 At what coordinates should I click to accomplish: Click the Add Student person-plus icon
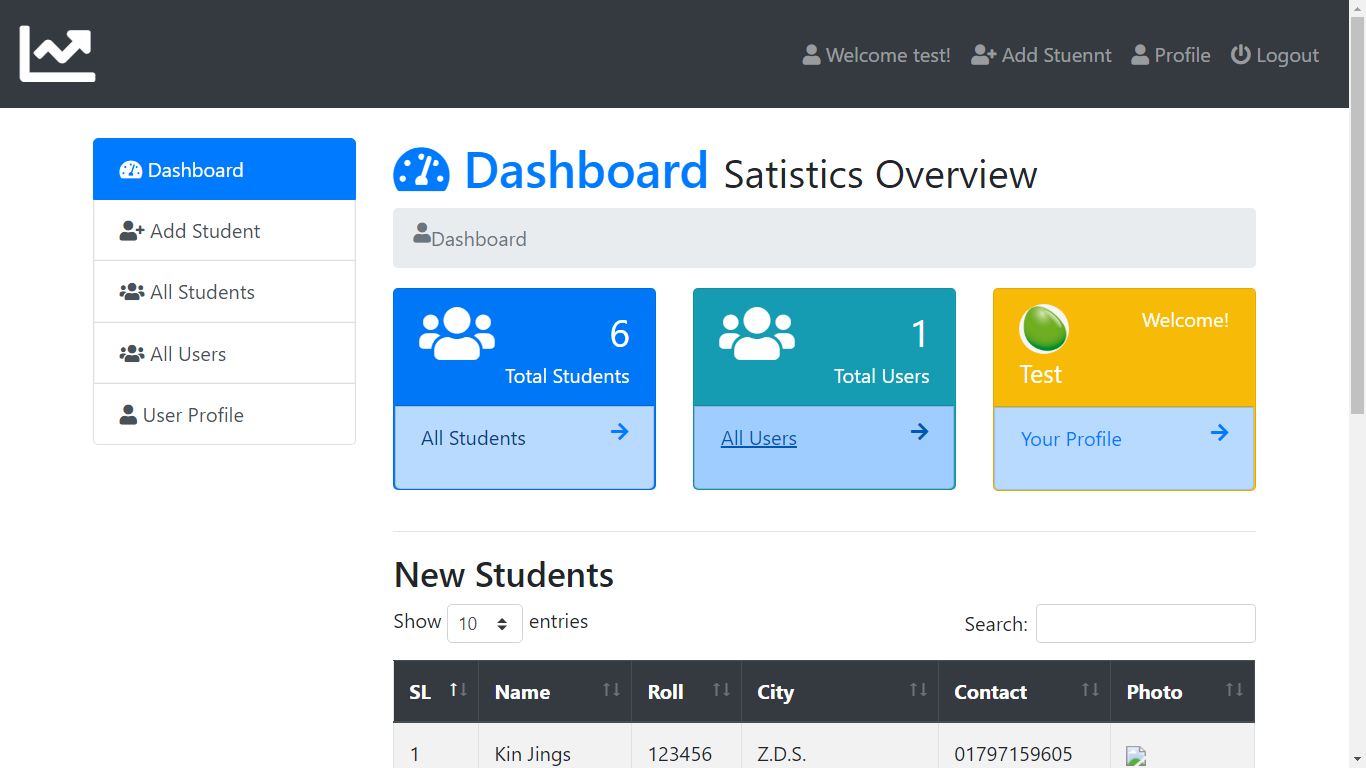click(129, 230)
